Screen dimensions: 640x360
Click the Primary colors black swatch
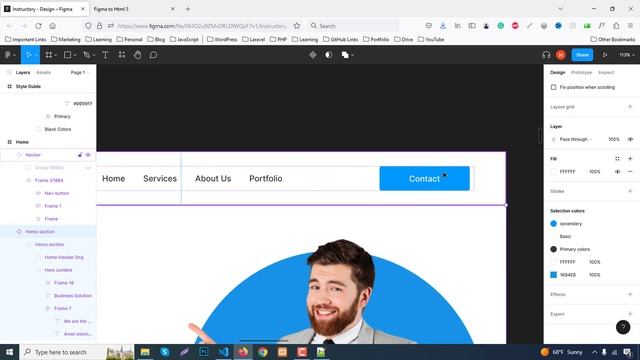coord(553,249)
